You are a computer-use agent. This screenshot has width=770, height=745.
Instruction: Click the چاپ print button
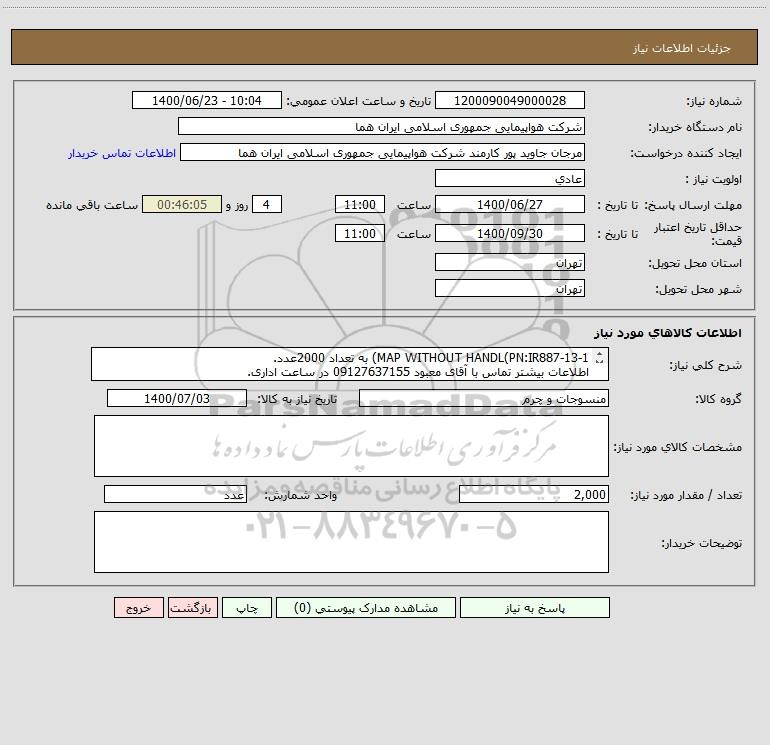(247, 607)
